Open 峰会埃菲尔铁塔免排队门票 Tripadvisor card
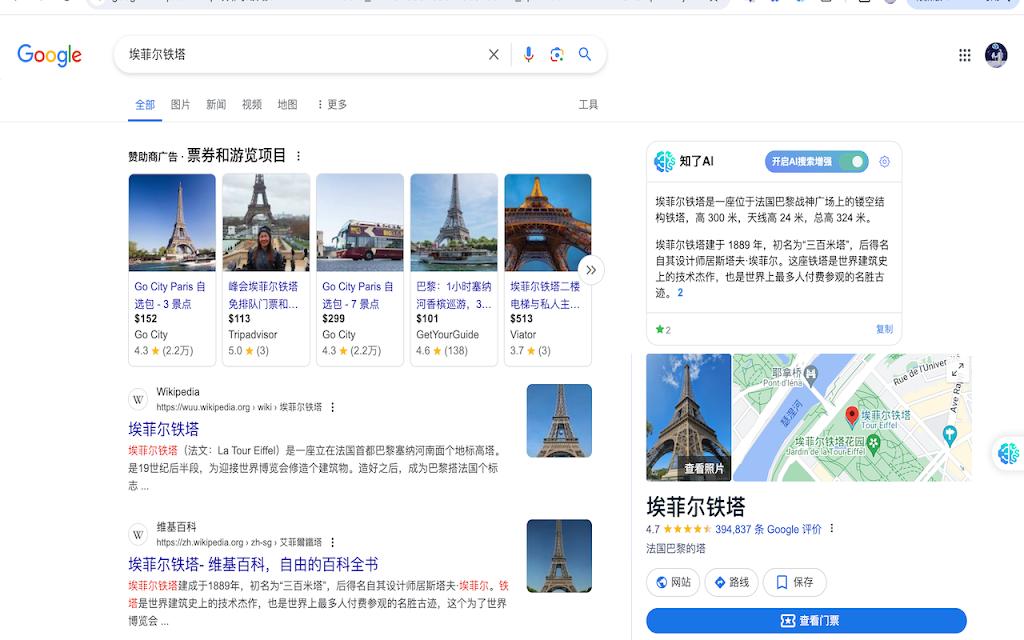The image size is (1024, 640). coord(266,270)
